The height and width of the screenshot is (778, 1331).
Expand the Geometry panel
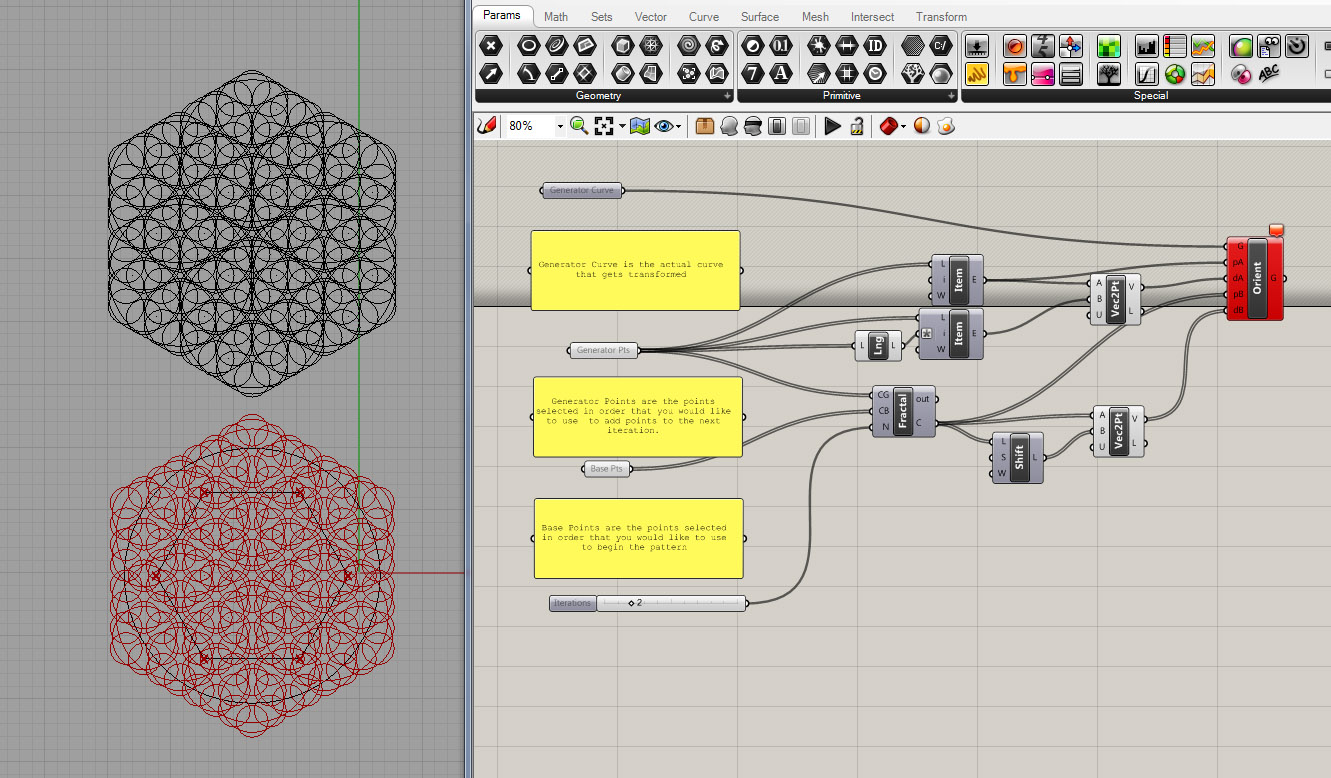click(x=727, y=96)
